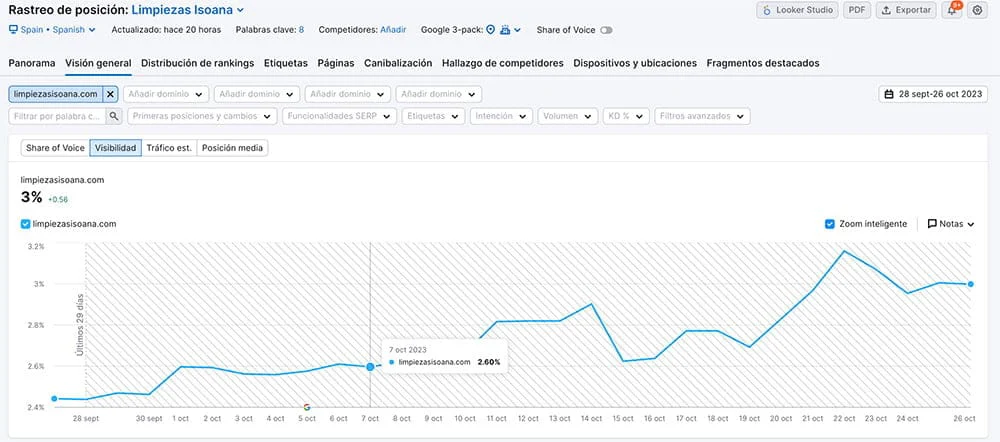Select Posición media chart metric
The height and width of the screenshot is (442, 1000).
pos(232,148)
